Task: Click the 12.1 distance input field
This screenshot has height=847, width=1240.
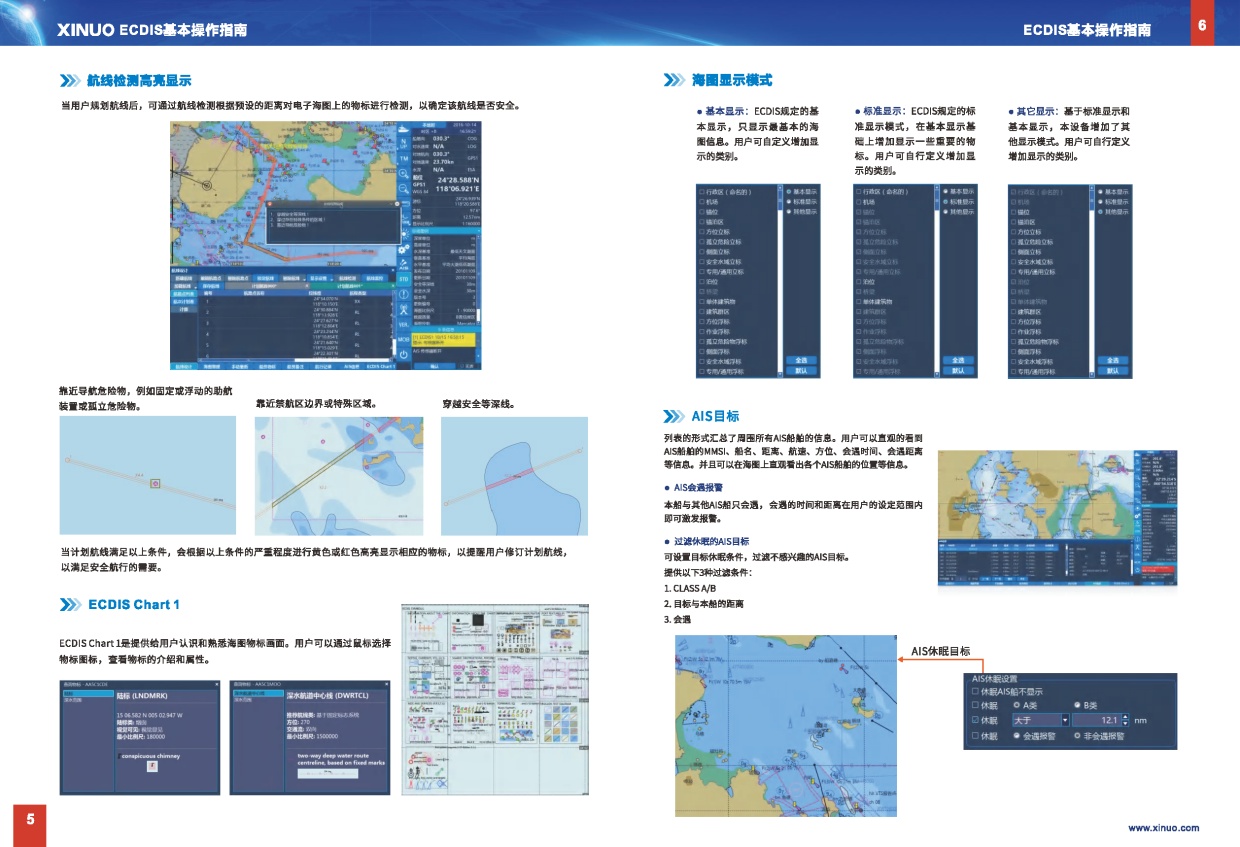Action: click(x=1096, y=720)
